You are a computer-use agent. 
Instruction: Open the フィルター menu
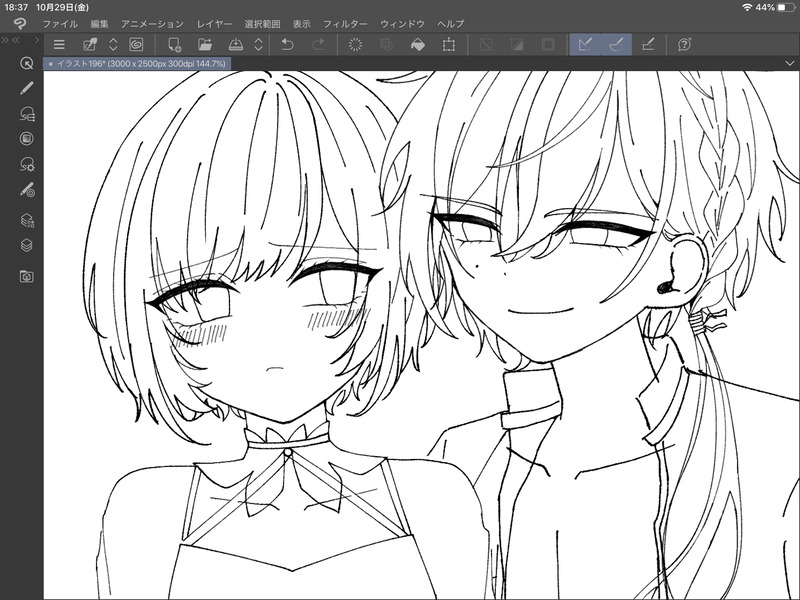345,24
